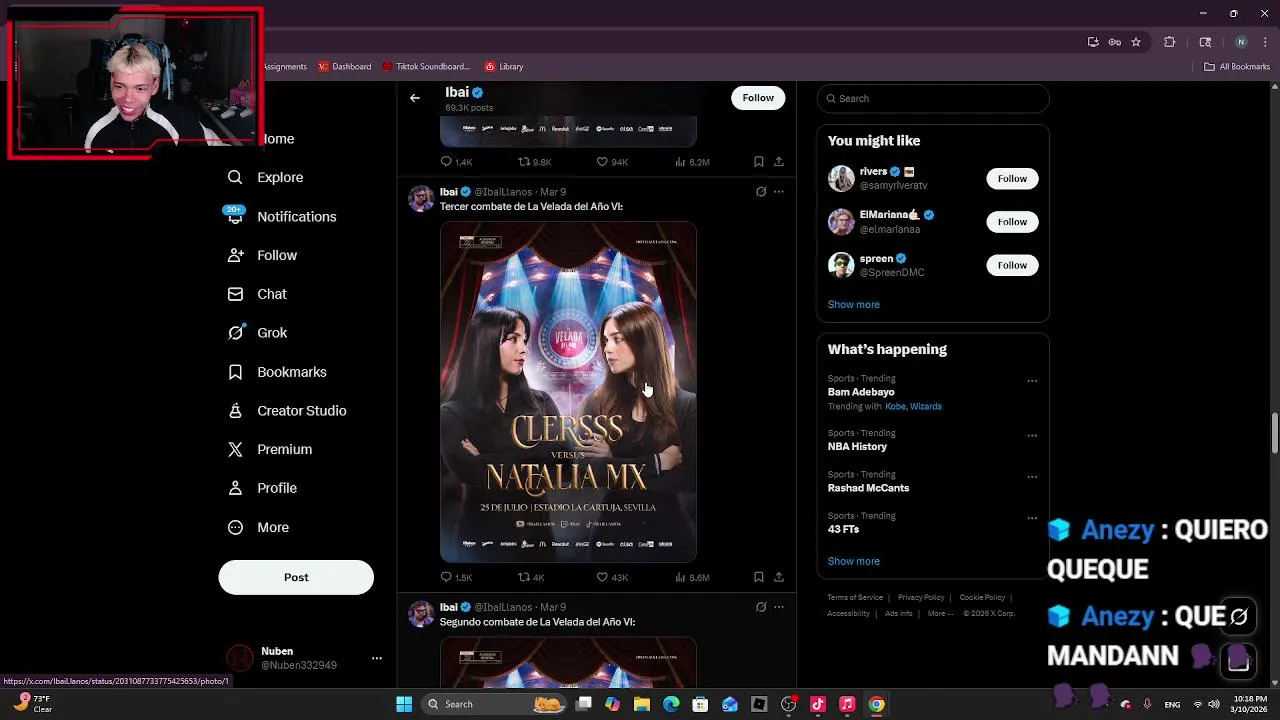Open the Privacy Policy link
This screenshot has width=1280, height=720.
click(x=921, y=598)
